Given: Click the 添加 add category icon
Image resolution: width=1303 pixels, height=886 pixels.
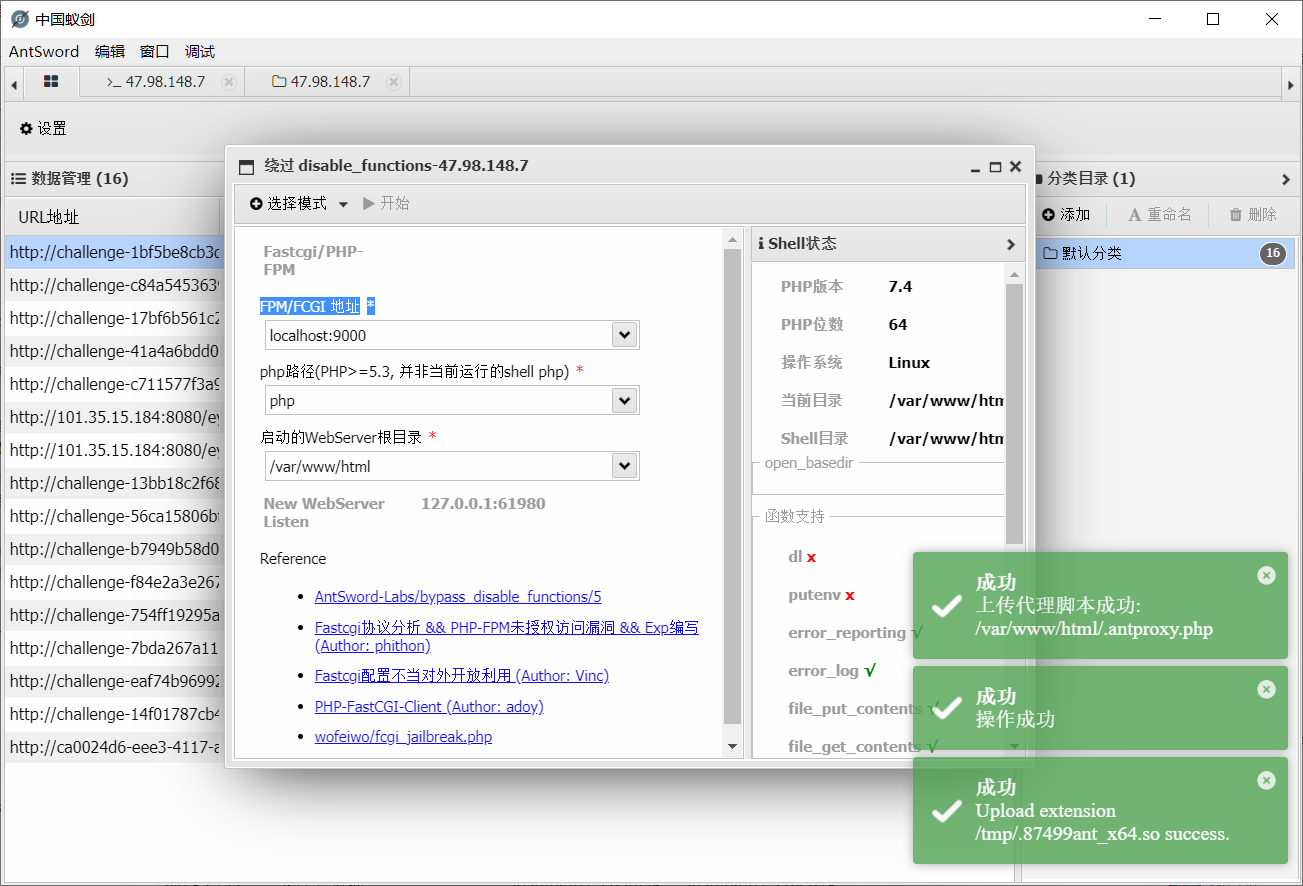Looking at the screenshot, I should point(1048,214).
